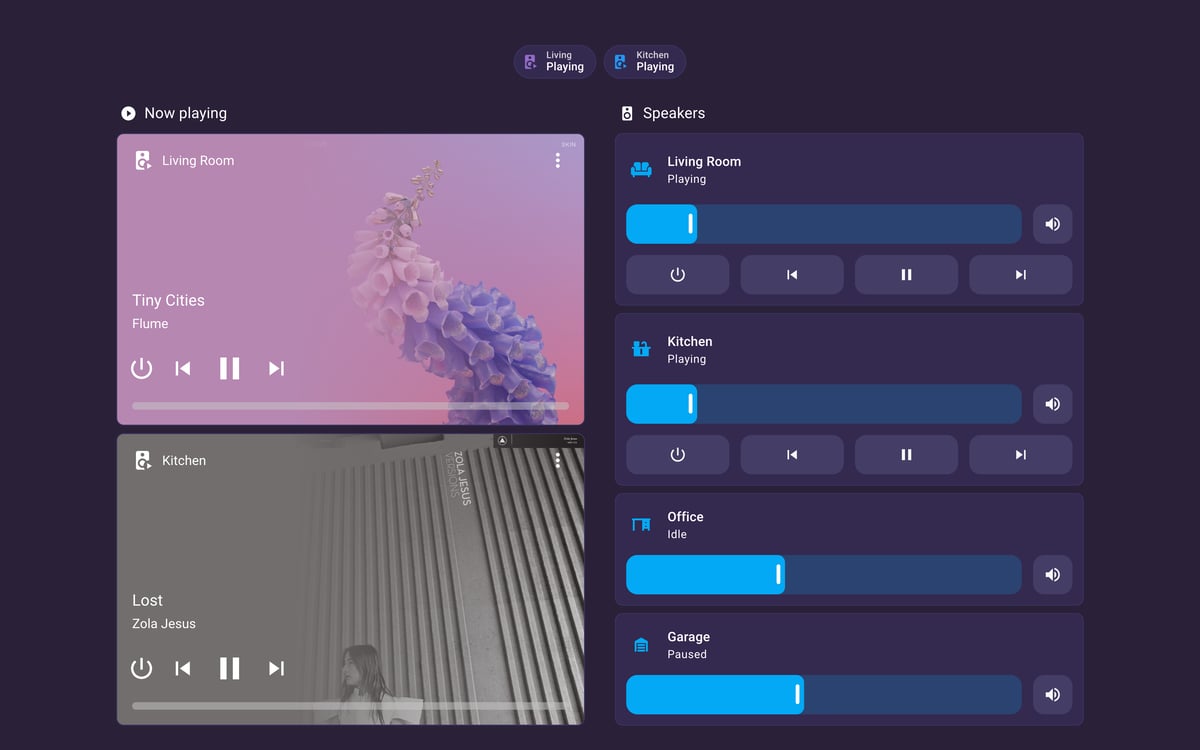Viewport: 1200px width, 750px height.
Task: Pause Lost by Zola Jesus
Action: (x=230, y=668)
